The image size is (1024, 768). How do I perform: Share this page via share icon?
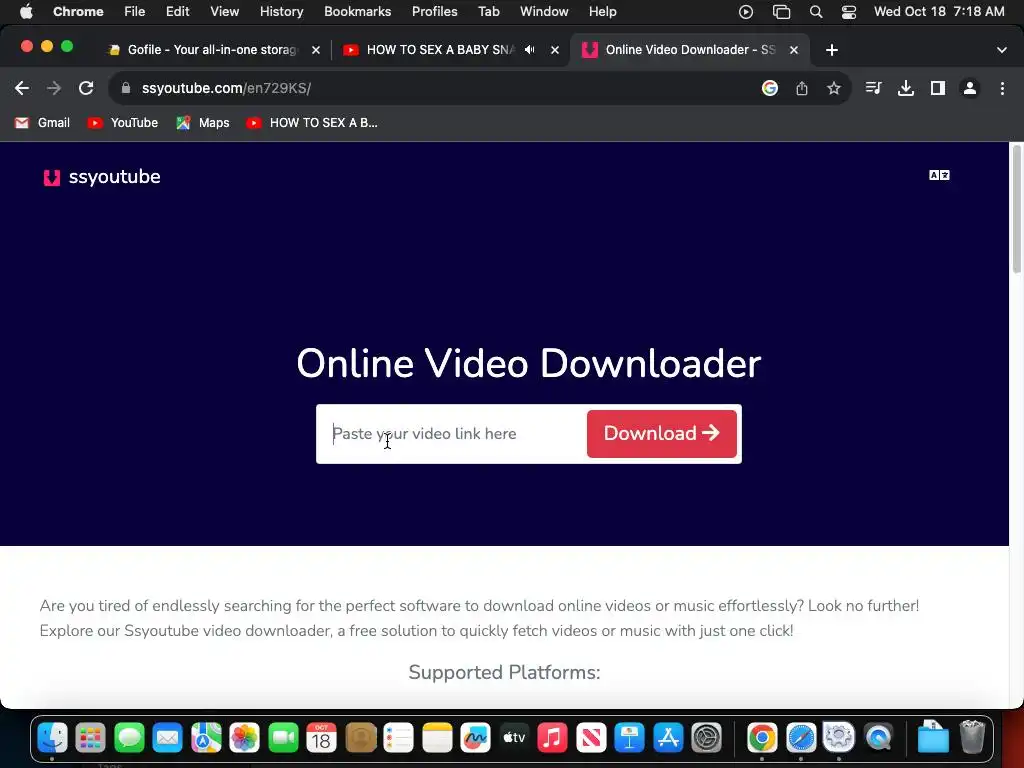coord(802,88)
